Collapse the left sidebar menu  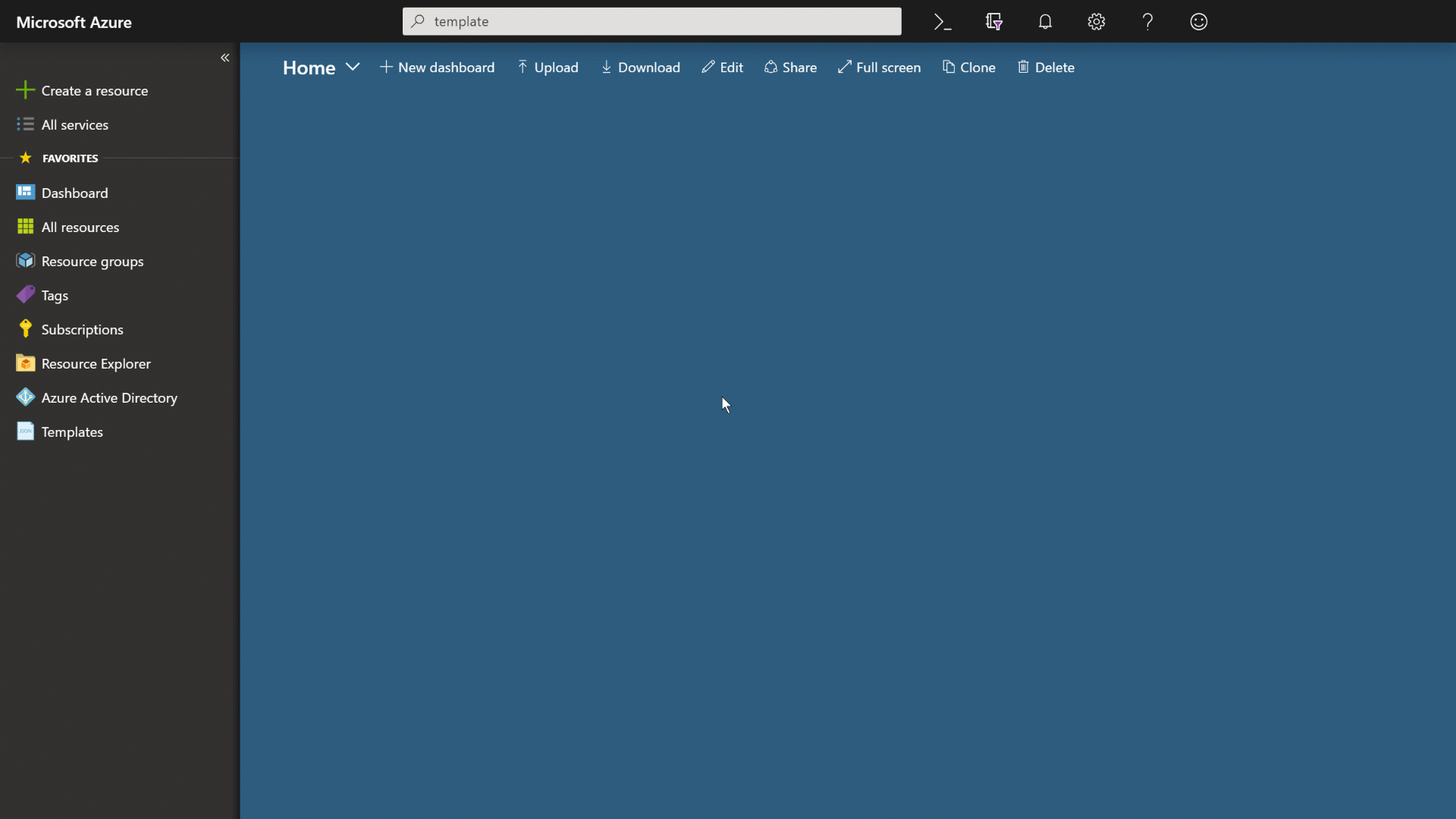click(224, 58)
